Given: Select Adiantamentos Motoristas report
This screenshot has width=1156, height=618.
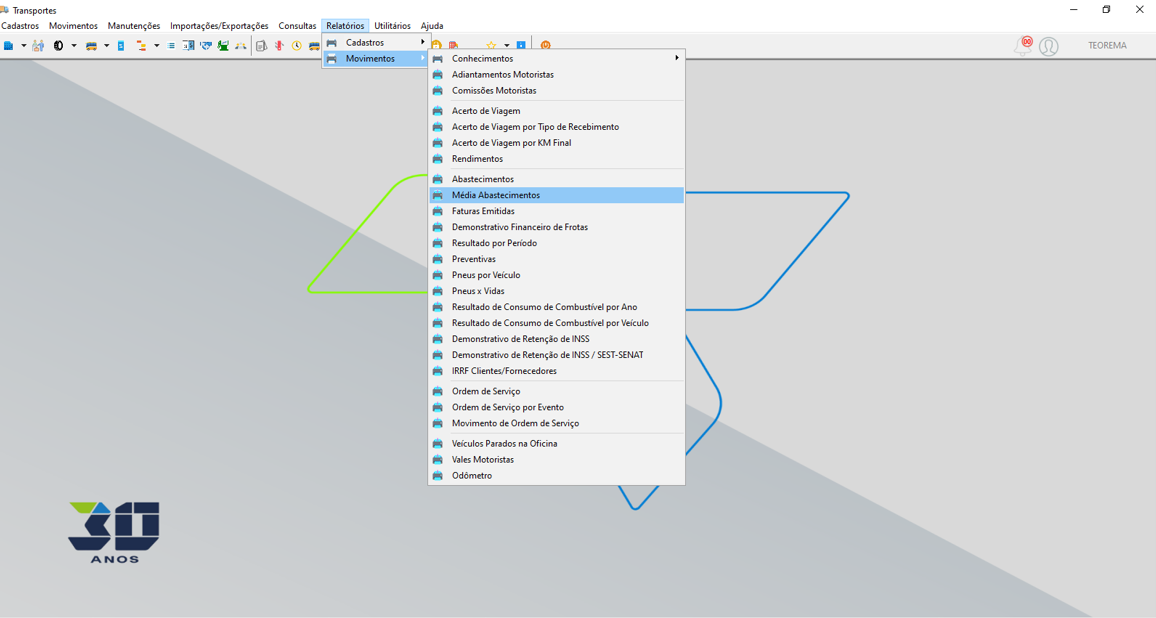Looking at the screenshot, I should point(557,74).
